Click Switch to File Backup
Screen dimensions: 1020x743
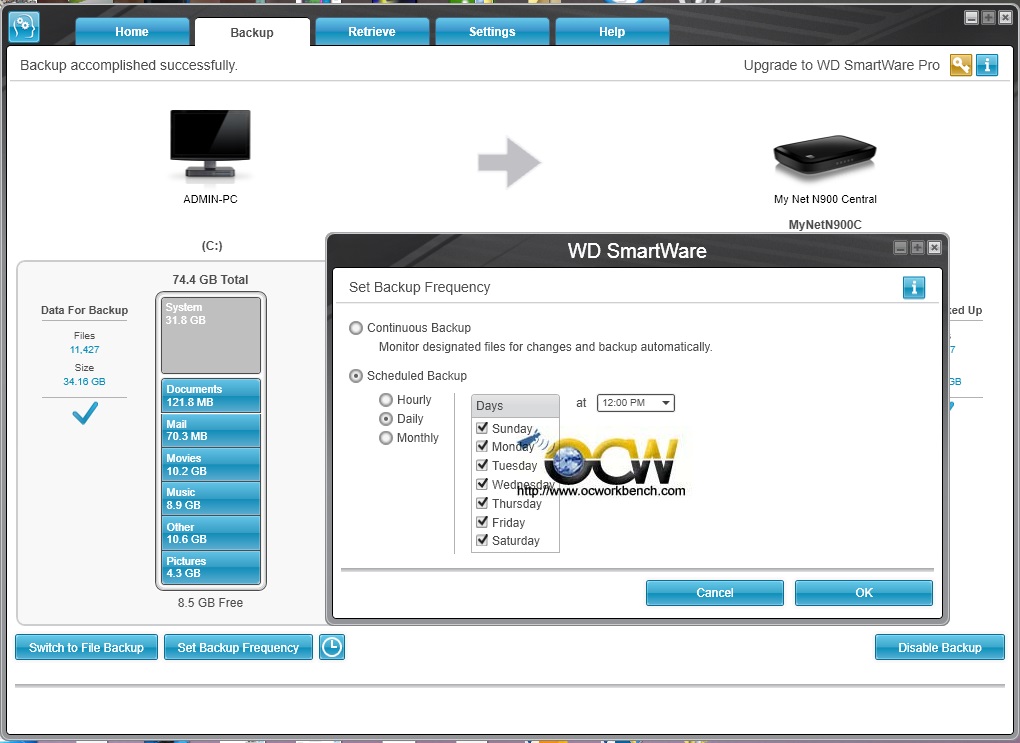click(x=87, y=647)
